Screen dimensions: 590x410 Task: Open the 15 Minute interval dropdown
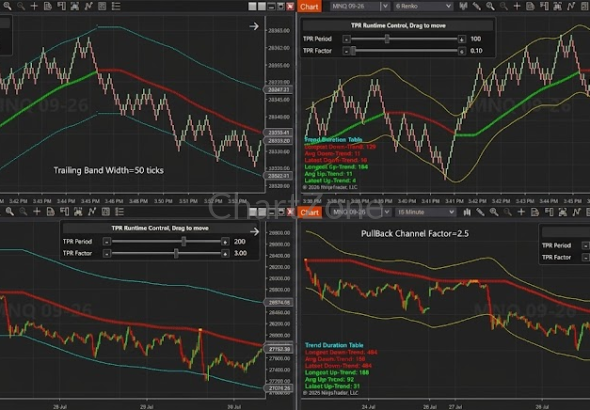coord(426,212)
